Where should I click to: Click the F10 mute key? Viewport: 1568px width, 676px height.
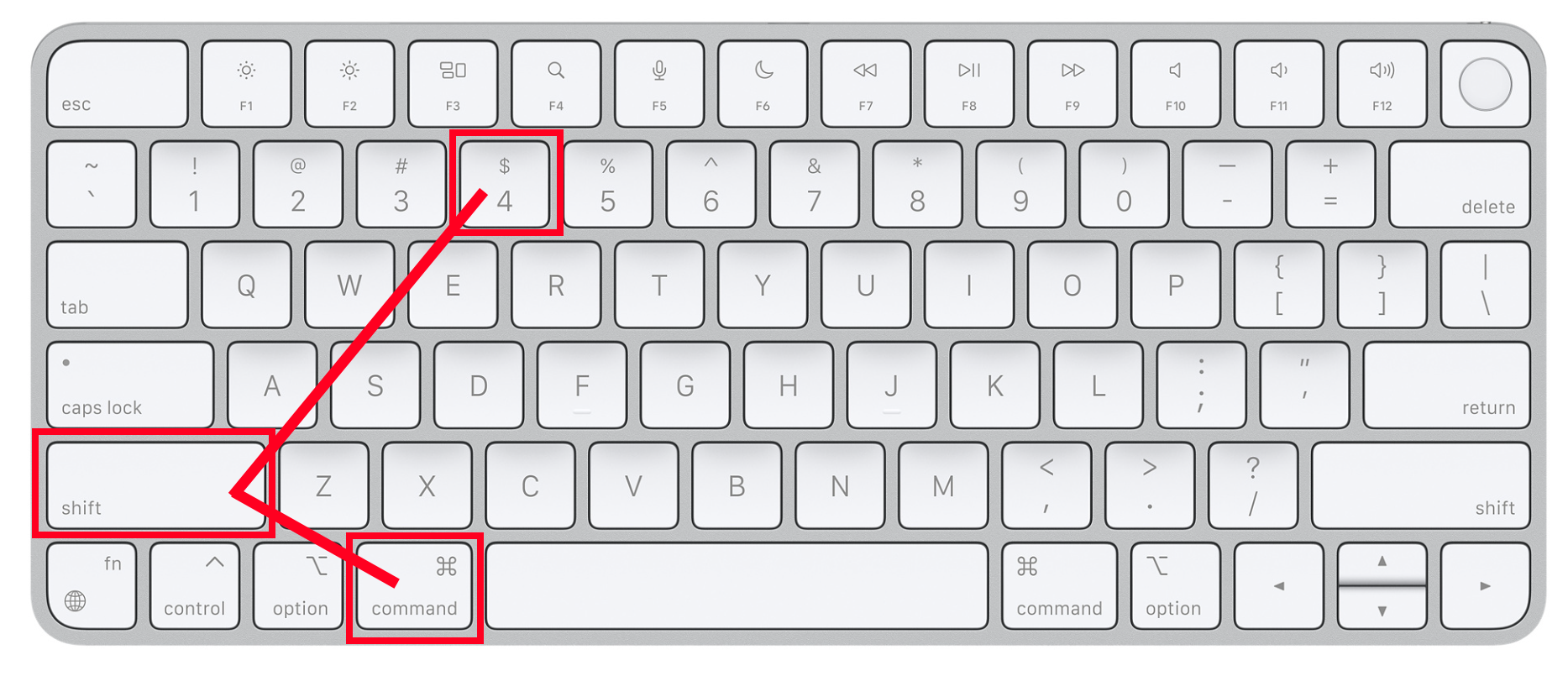pyautogui.click(x=1176, y=84)
